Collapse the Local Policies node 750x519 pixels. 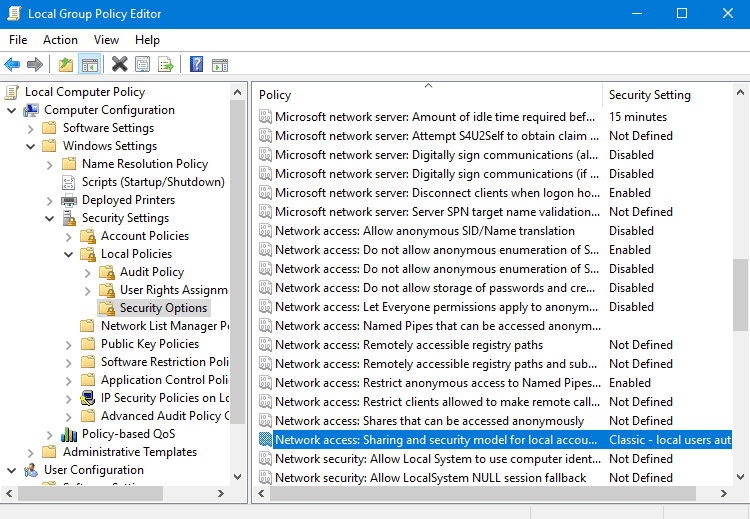[68, 254]
